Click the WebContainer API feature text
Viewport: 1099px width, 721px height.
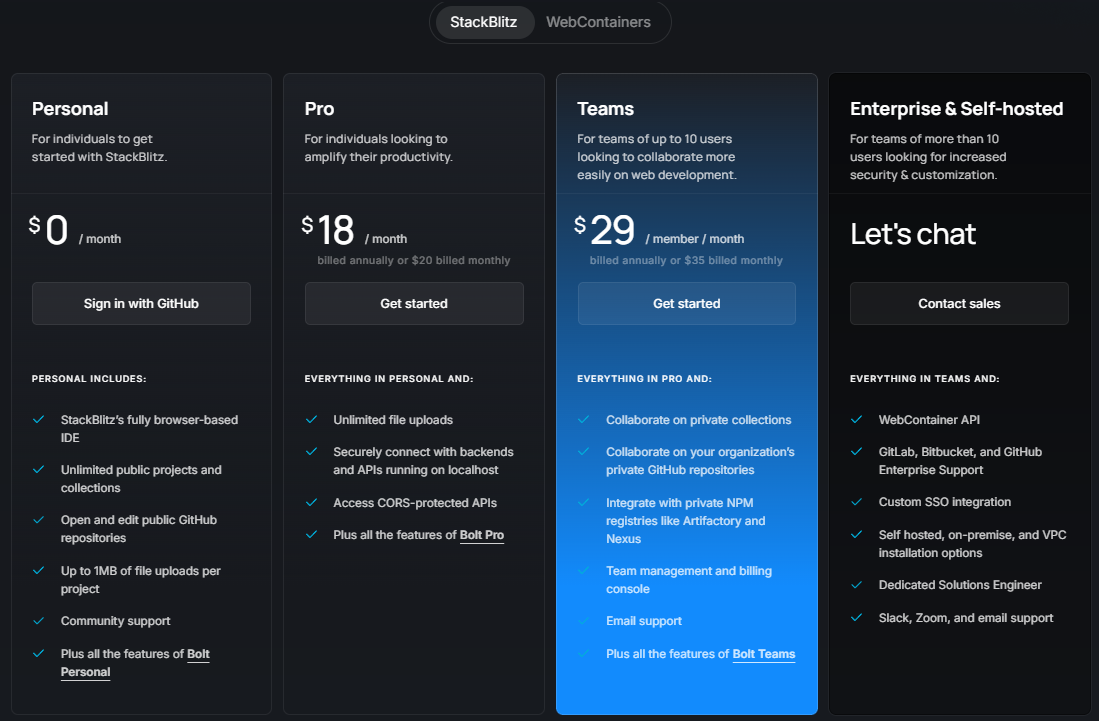[x=929, y=420]
